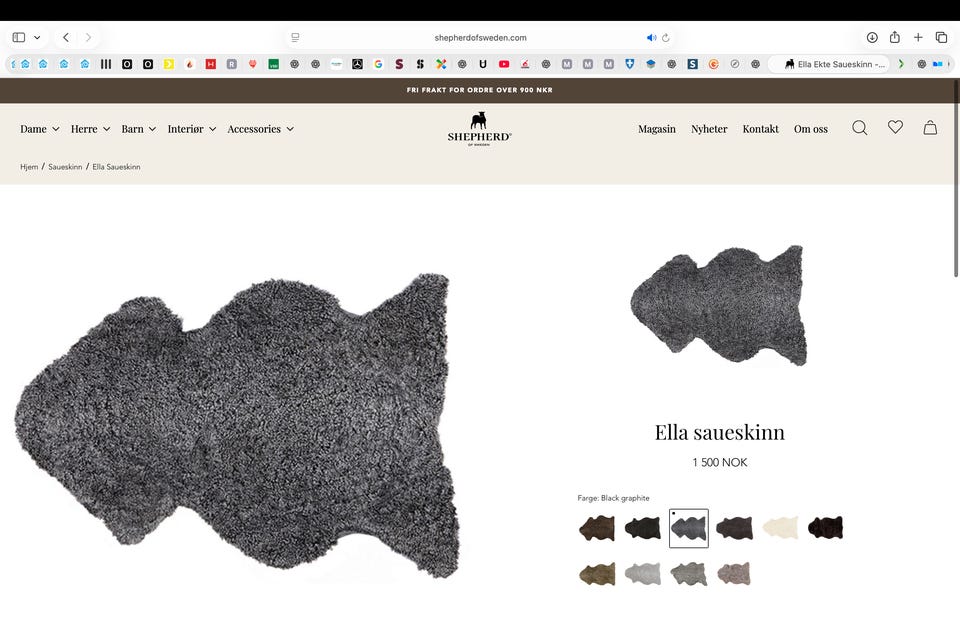960x623 pixels.
Task: Expand the Herre menu
Action: 91,129
